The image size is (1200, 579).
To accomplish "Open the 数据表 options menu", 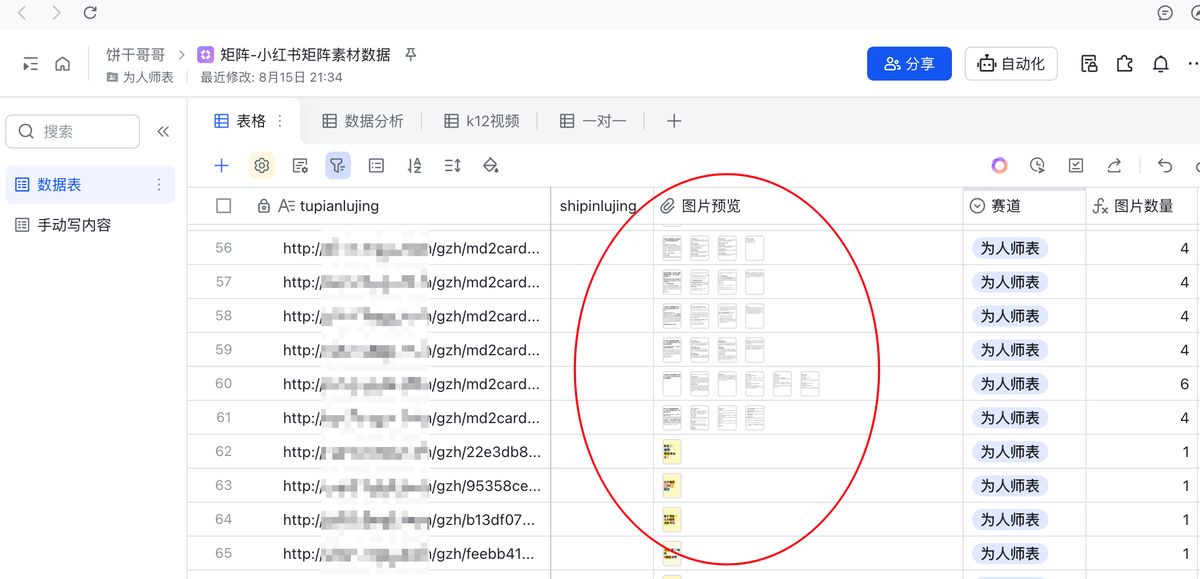I will pyautogui.click(x=157, y=184).
